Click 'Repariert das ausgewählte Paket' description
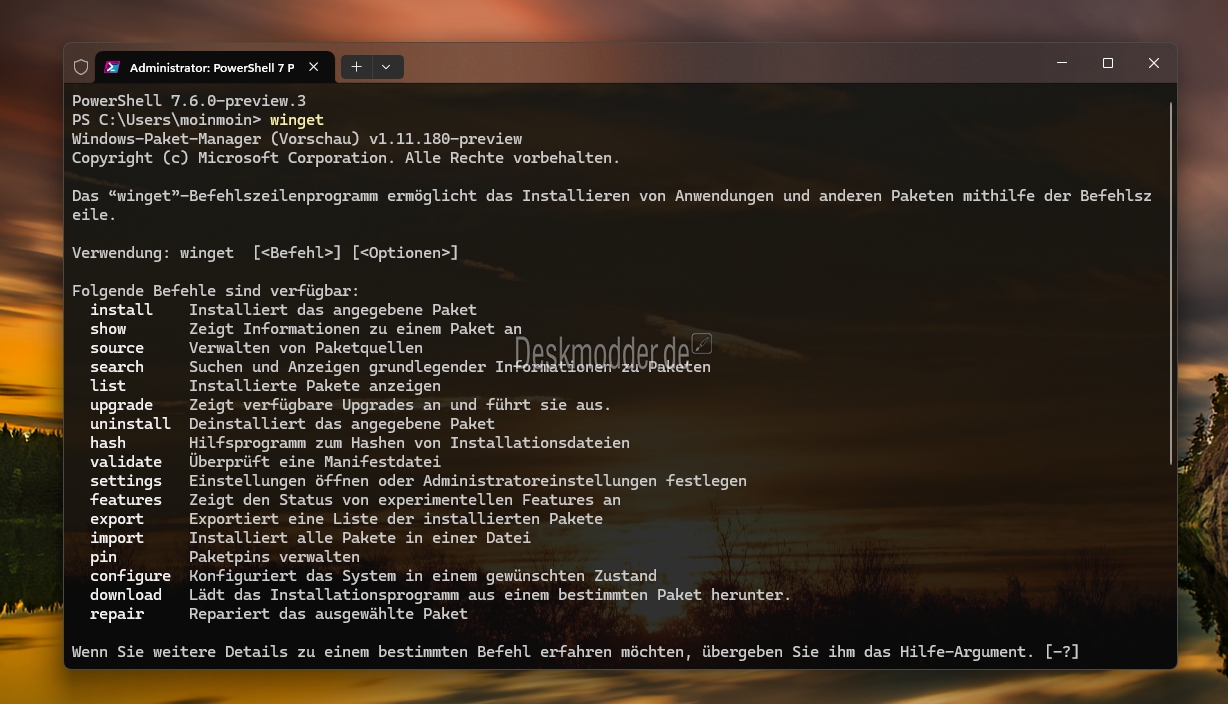 click(x=328, y=614)
